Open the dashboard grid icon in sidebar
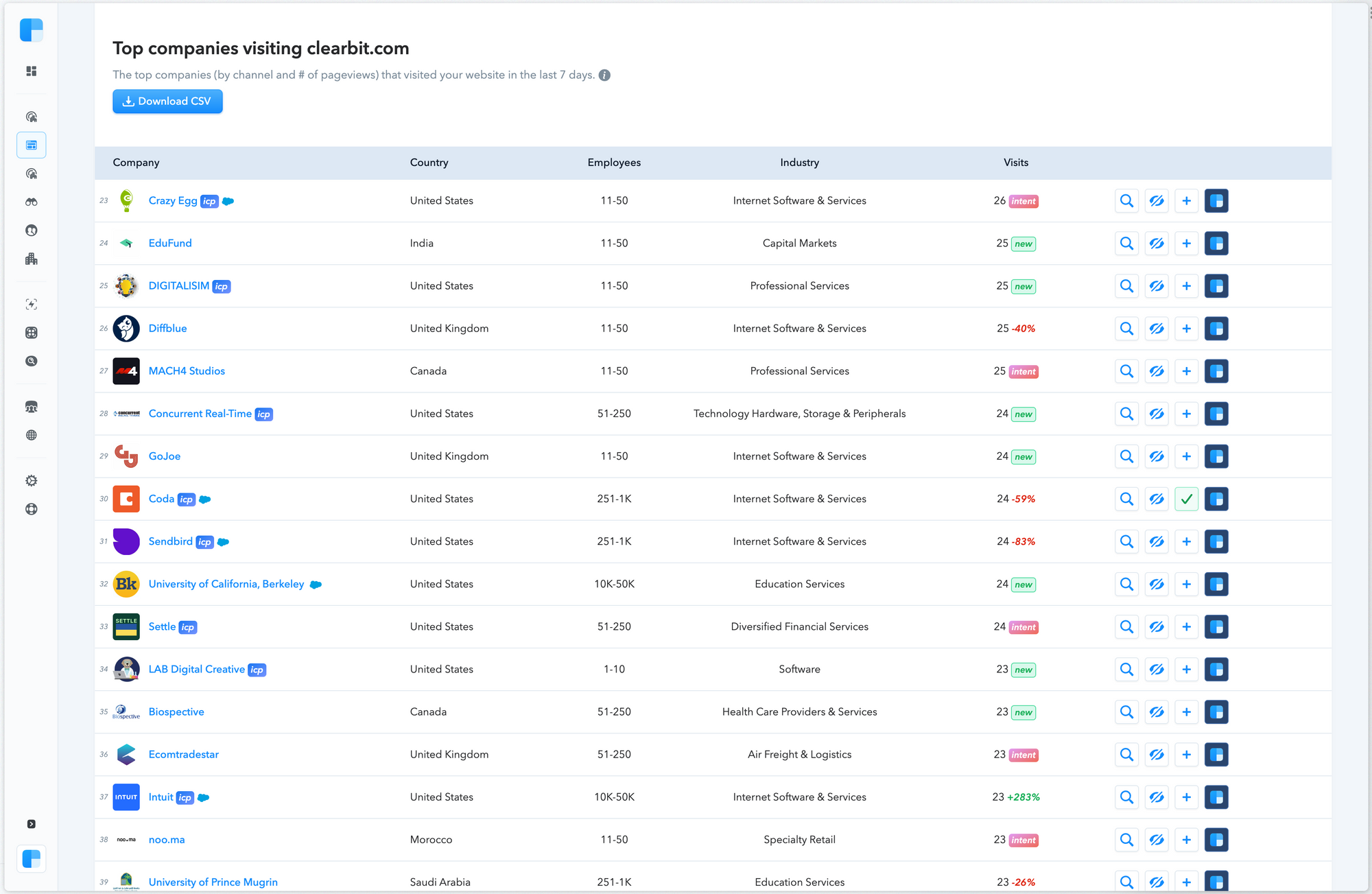 pos(32,71)
